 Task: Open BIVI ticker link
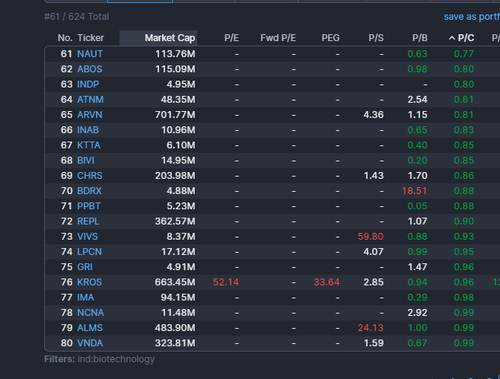click(86, 160)
